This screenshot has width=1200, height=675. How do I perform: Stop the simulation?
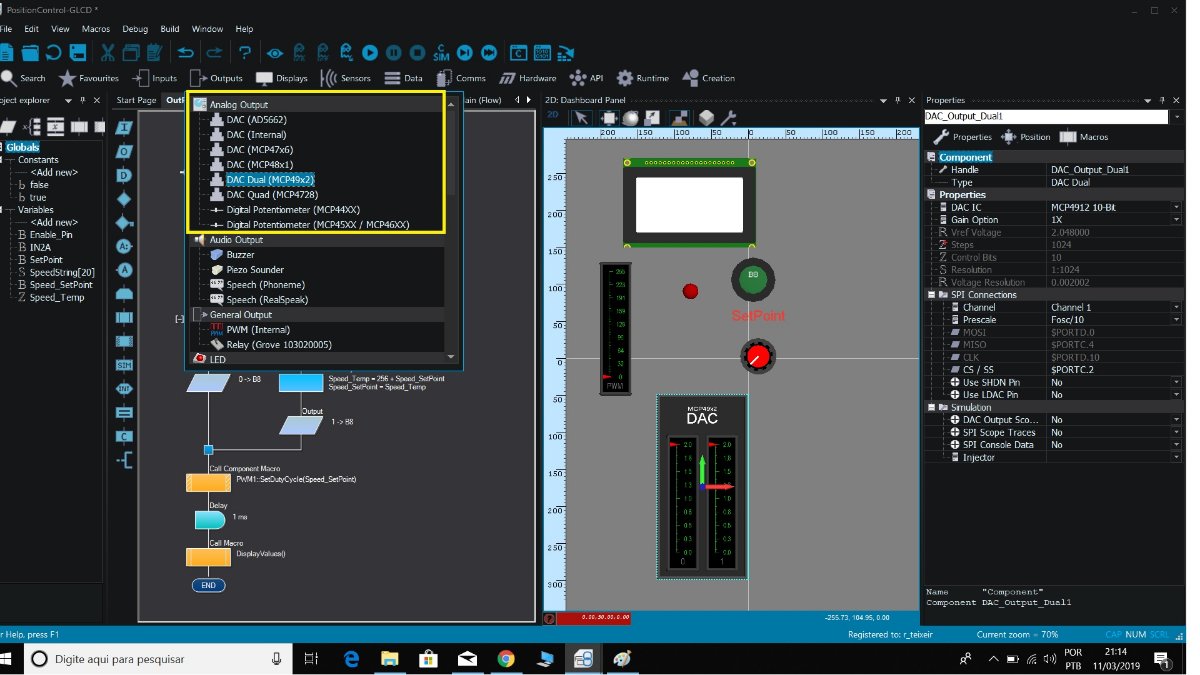pyautogui.click(x=418, y=53)
